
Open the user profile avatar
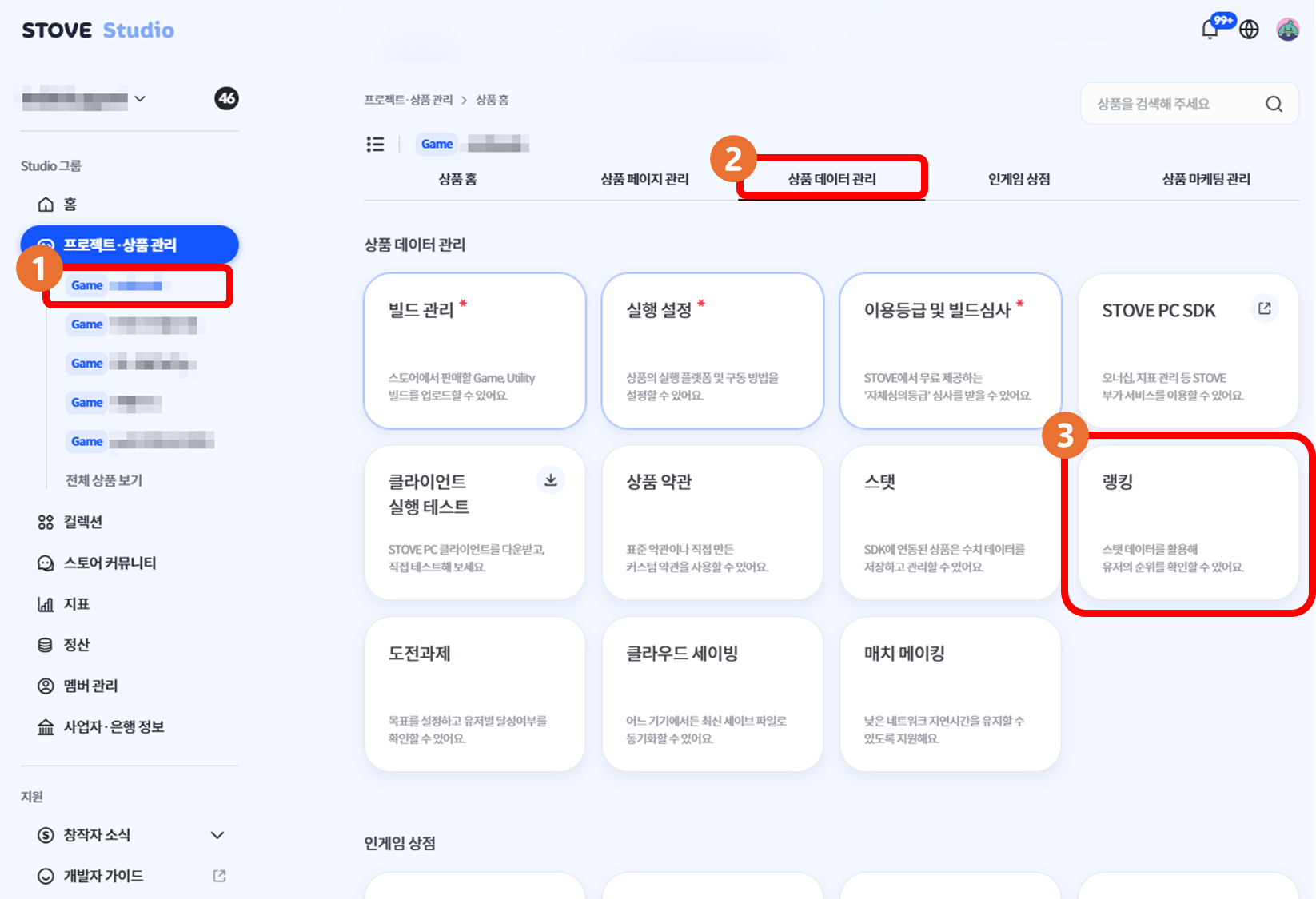click(x=1288, y=30)
